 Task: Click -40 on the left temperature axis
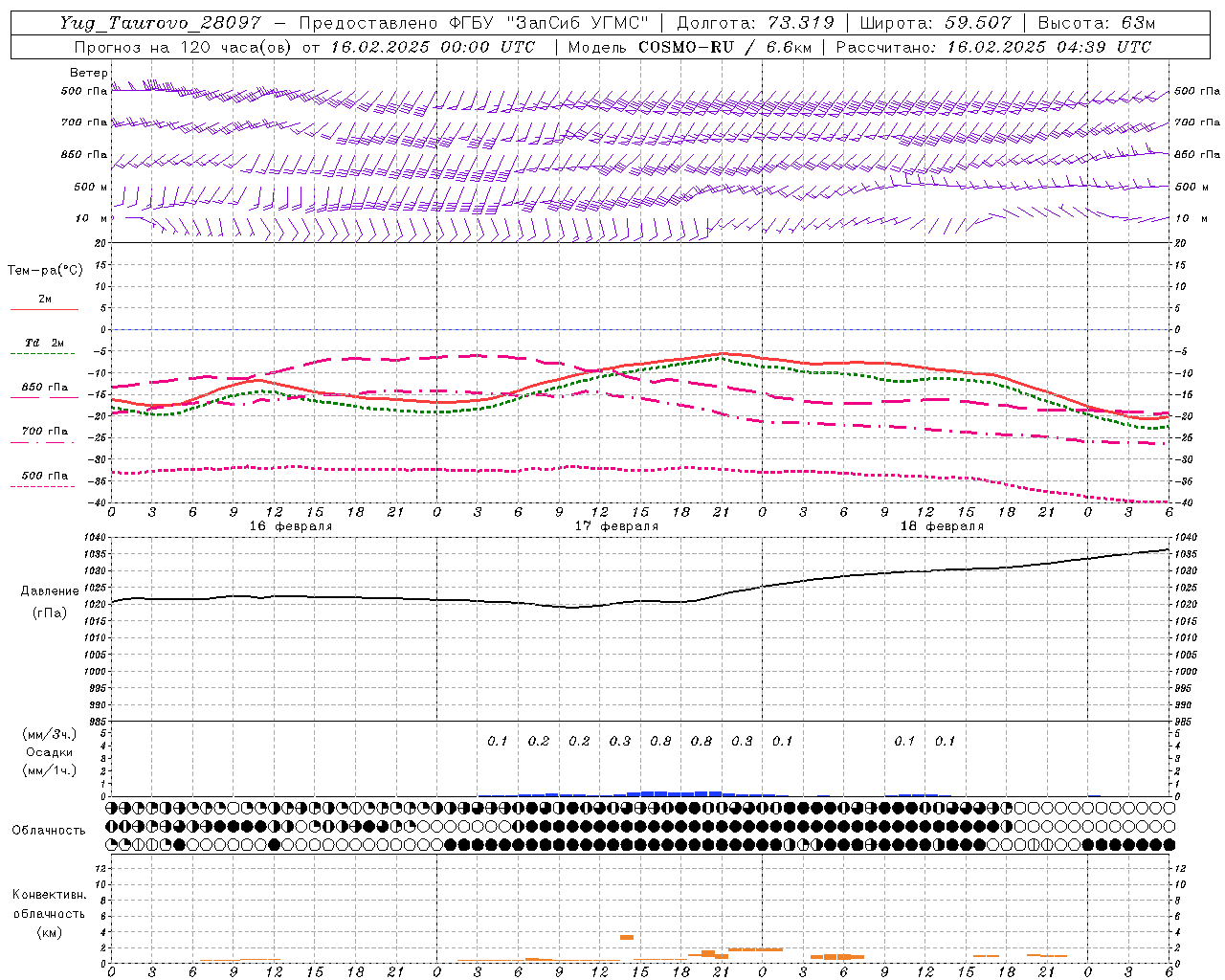pyautogui.click(x=96, y=503)
